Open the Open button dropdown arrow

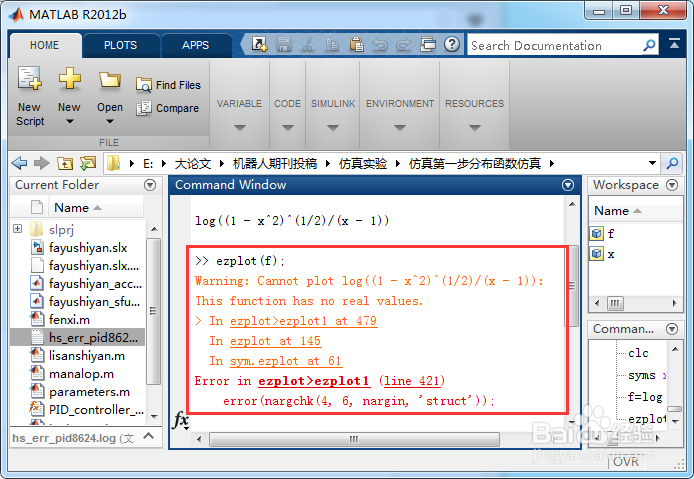pos(110,121)
